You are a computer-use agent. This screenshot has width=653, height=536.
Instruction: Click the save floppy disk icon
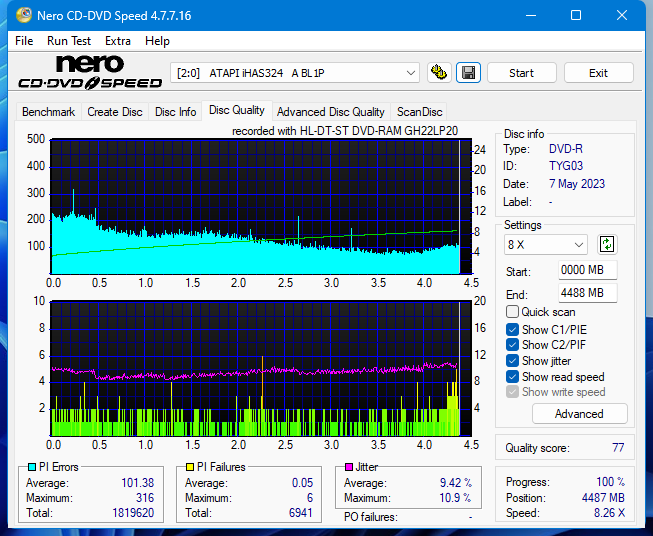pos(468,73)
